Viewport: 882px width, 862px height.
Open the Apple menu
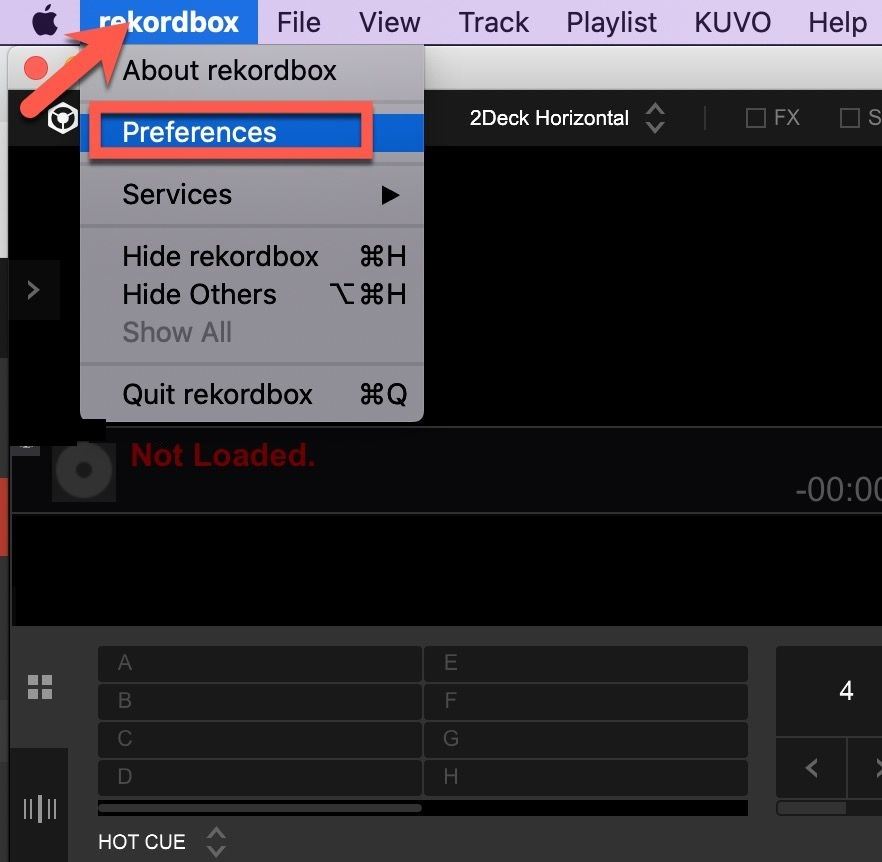point(45,21)
